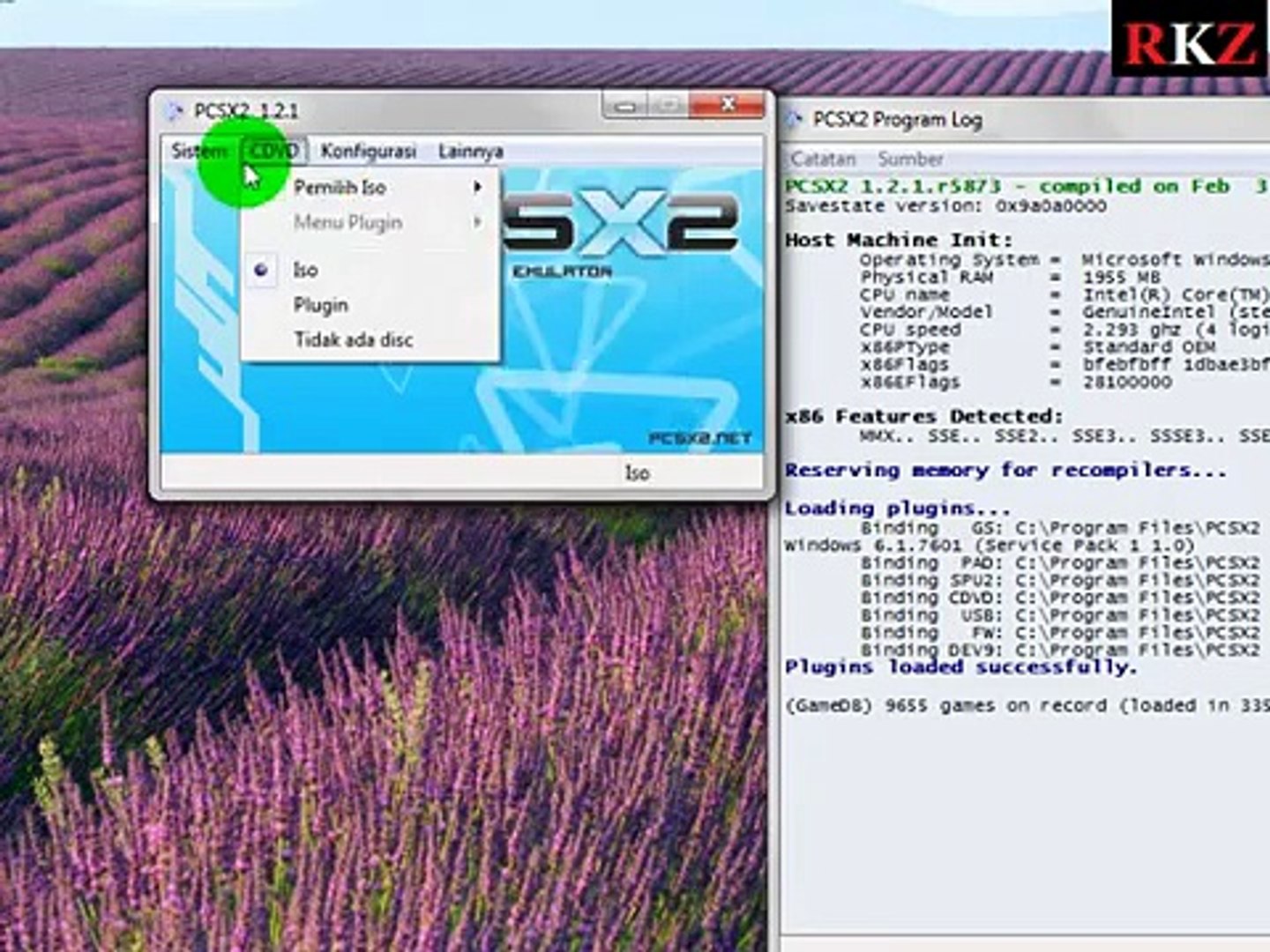
Task: Click the PCSX2.NET text on splash image
Action: click(700, 438)
